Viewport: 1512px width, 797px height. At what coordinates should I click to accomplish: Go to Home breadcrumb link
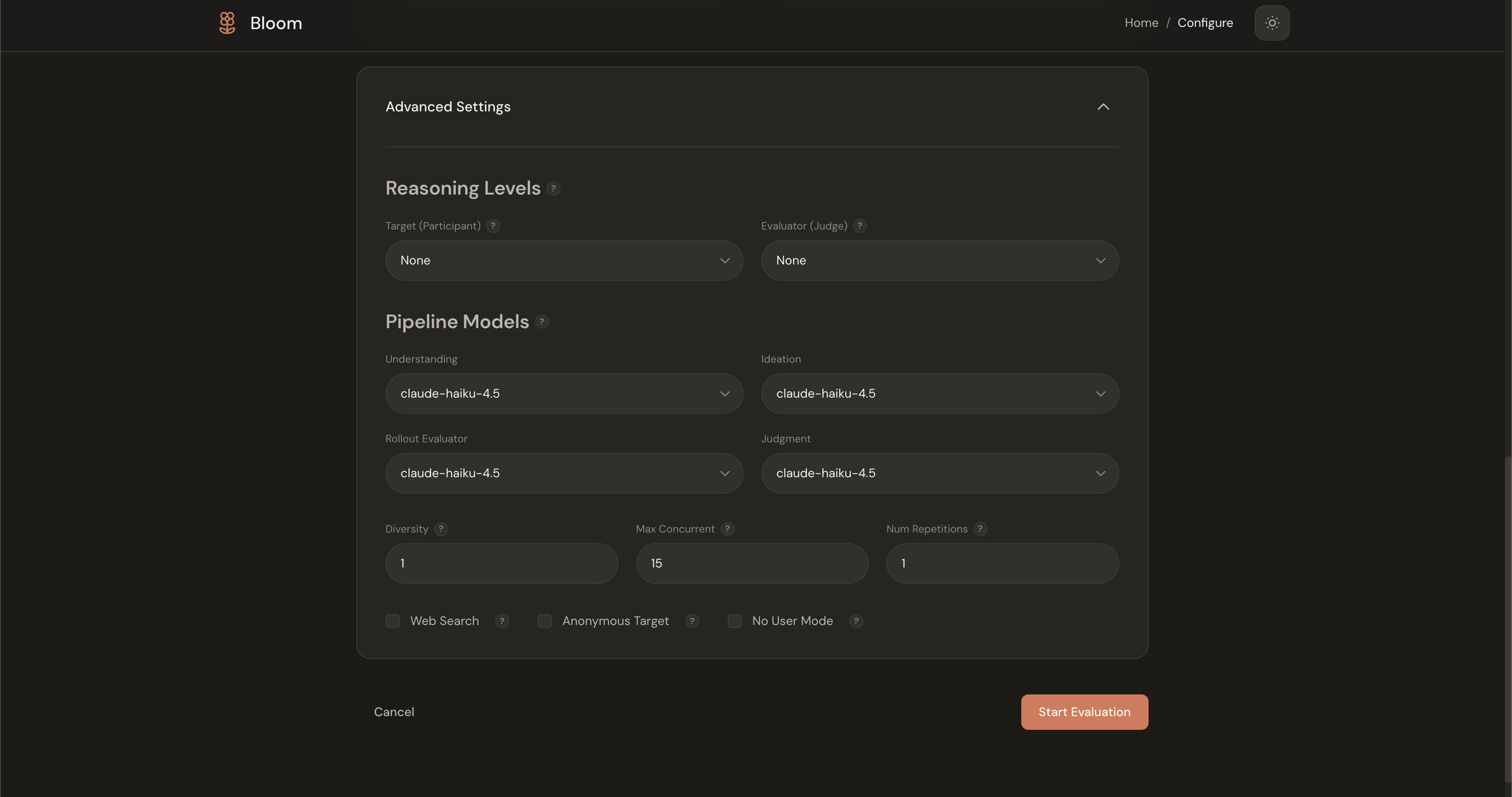[x=1141, y=23]
